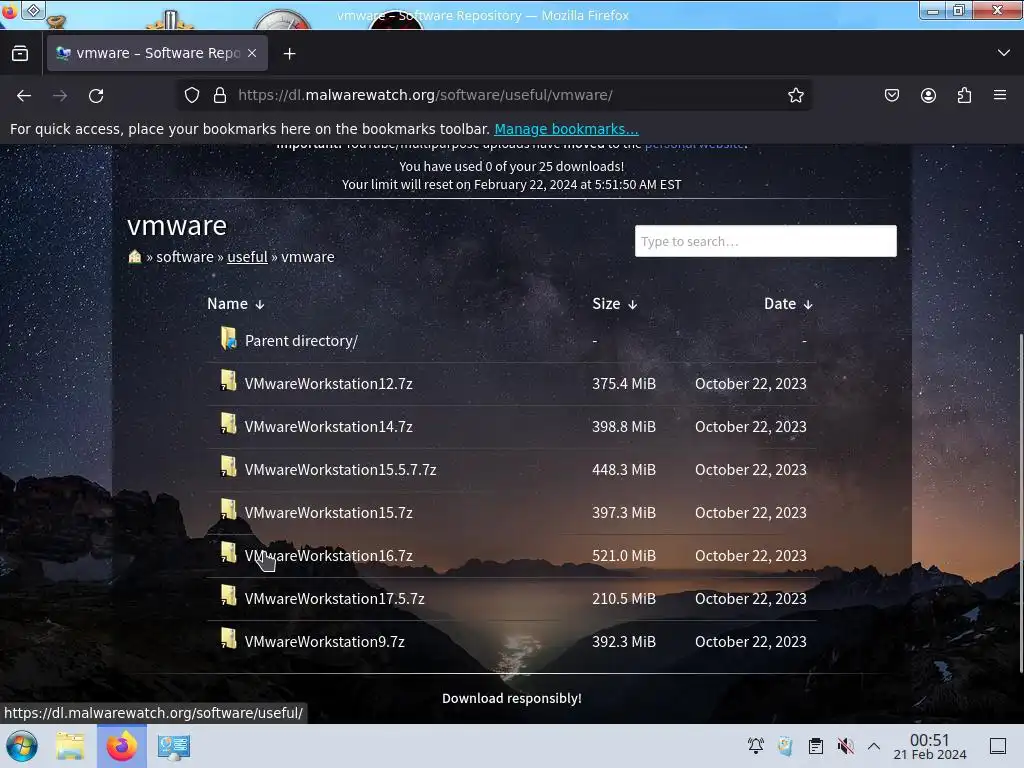This screenshot has width=1024, height=768.
Task: Select the 210.5 MiB size cell
Action: pos(624,599)
